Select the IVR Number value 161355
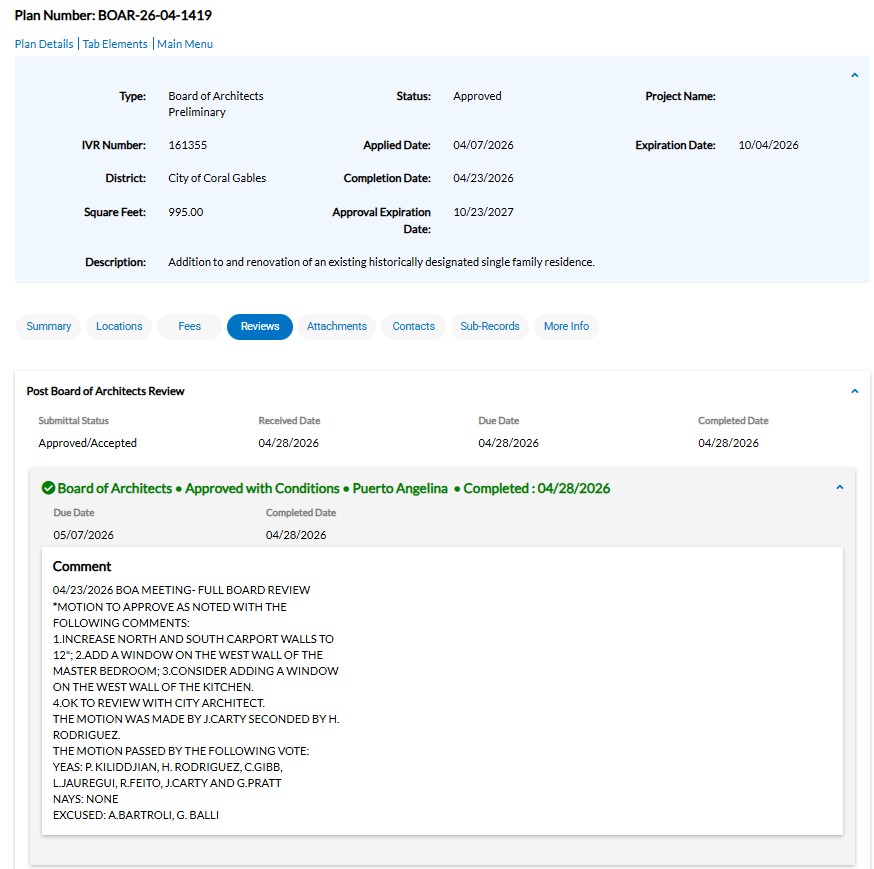874x869 pixels. click(187, 145)
